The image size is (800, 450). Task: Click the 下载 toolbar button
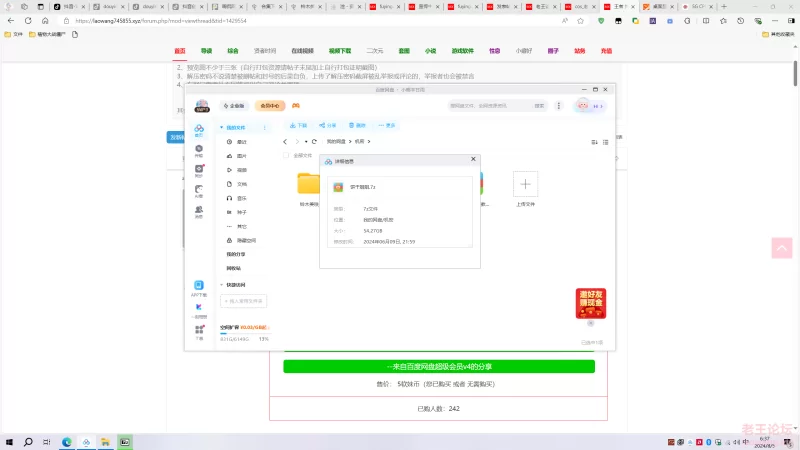[298, 126]
